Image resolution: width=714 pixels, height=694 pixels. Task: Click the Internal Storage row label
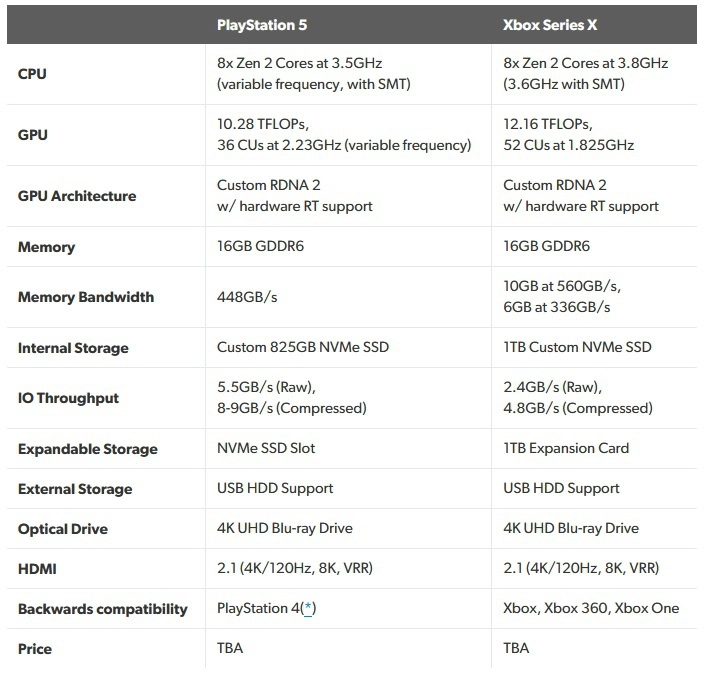pyautogui.click(x=73, y=348)
